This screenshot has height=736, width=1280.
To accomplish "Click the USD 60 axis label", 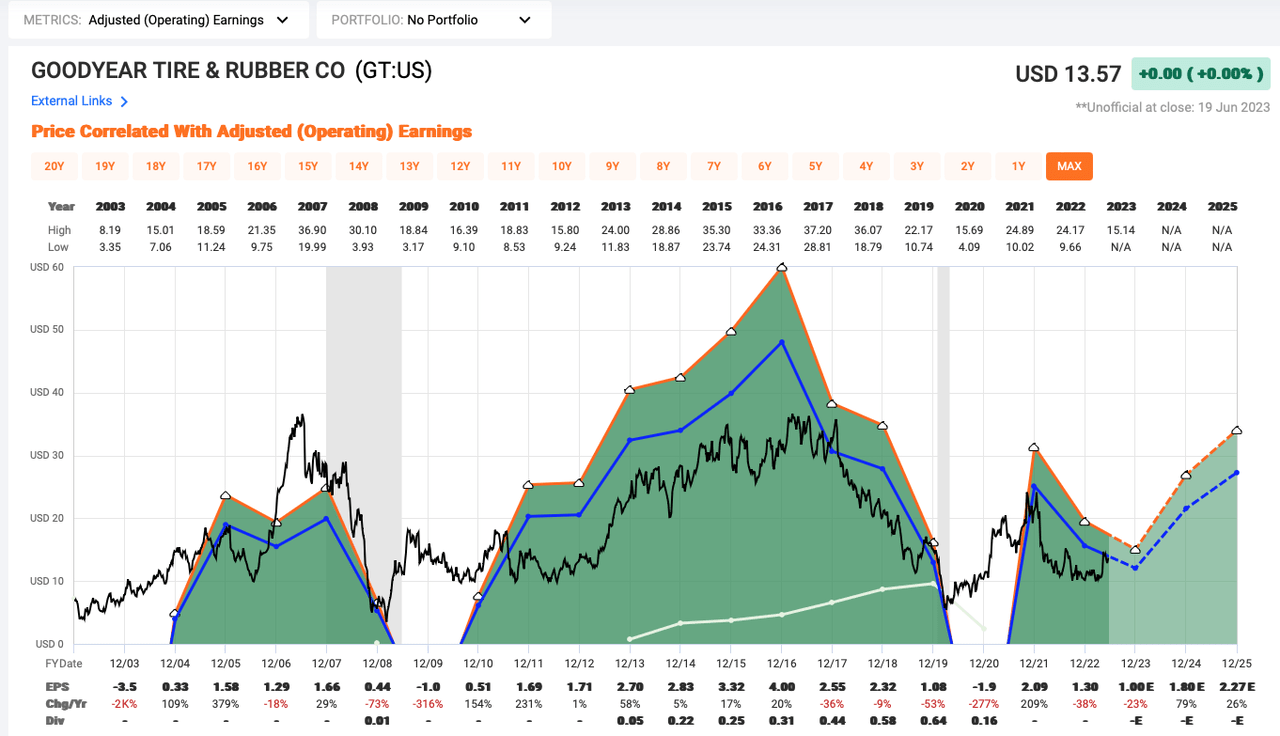I will pyautogui.click(x=46, y=267).
